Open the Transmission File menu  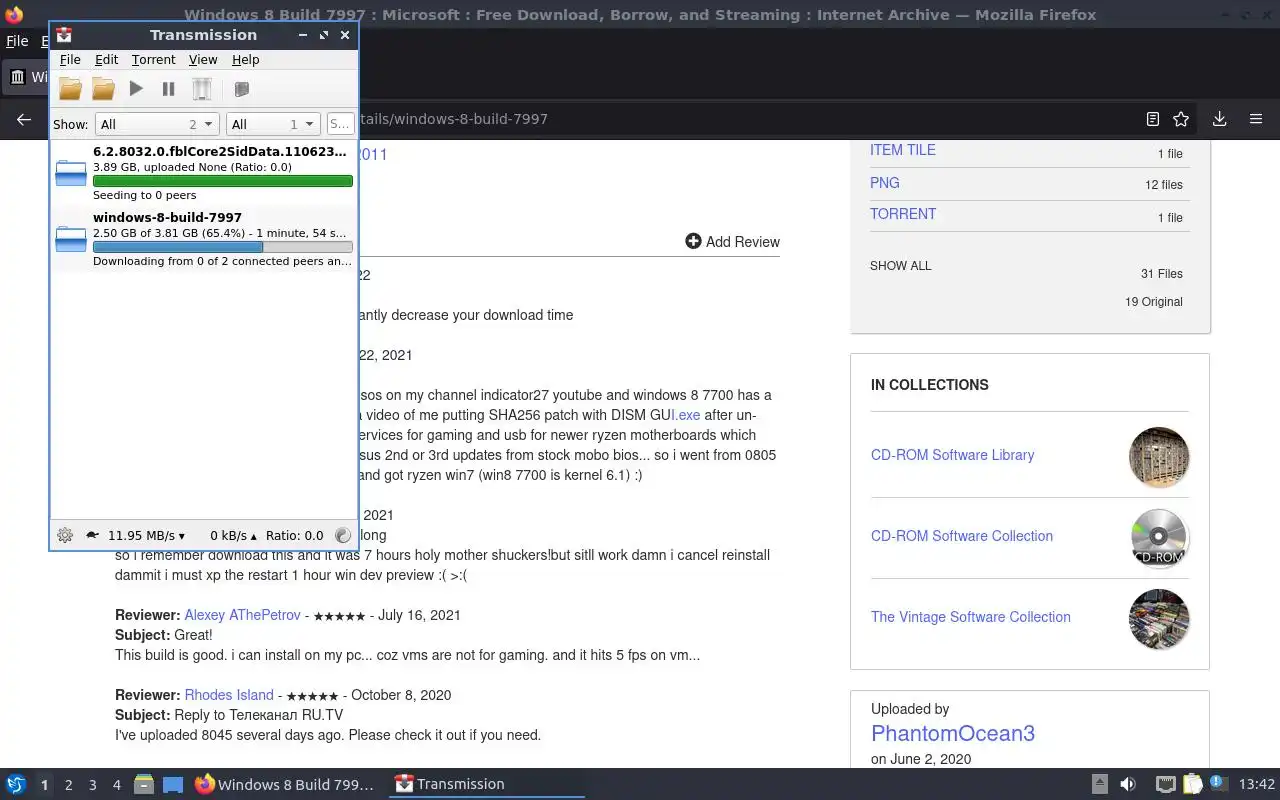70,60
